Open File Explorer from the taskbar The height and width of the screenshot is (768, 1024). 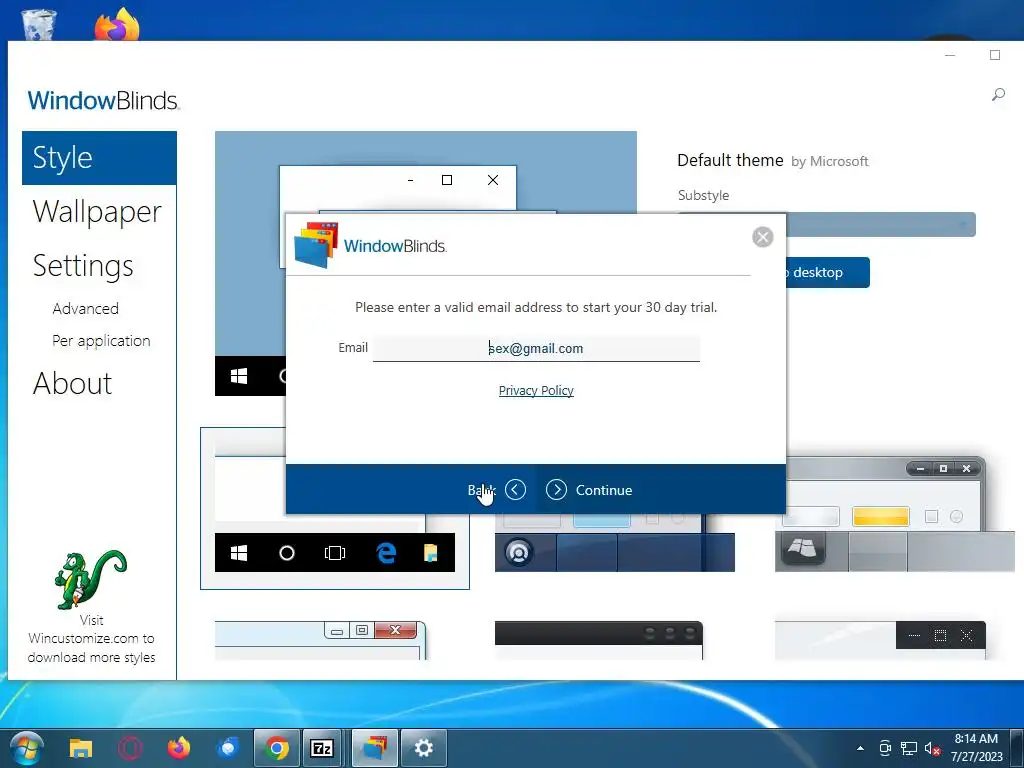tap(81, 748)
